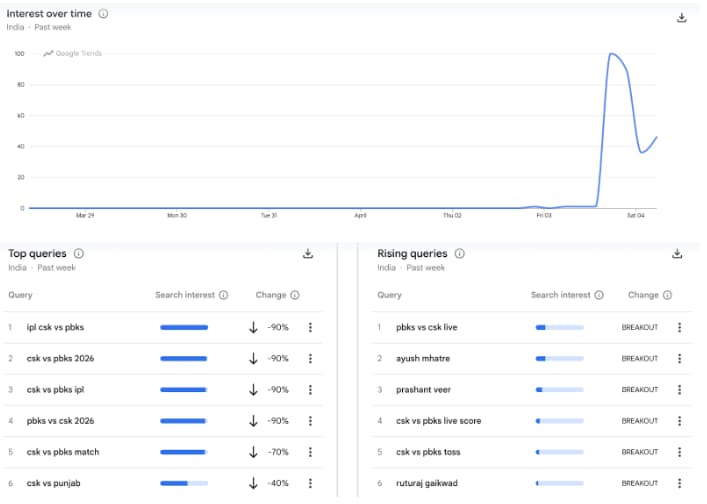Open help info for Interest over time

[x=104, y=14]
